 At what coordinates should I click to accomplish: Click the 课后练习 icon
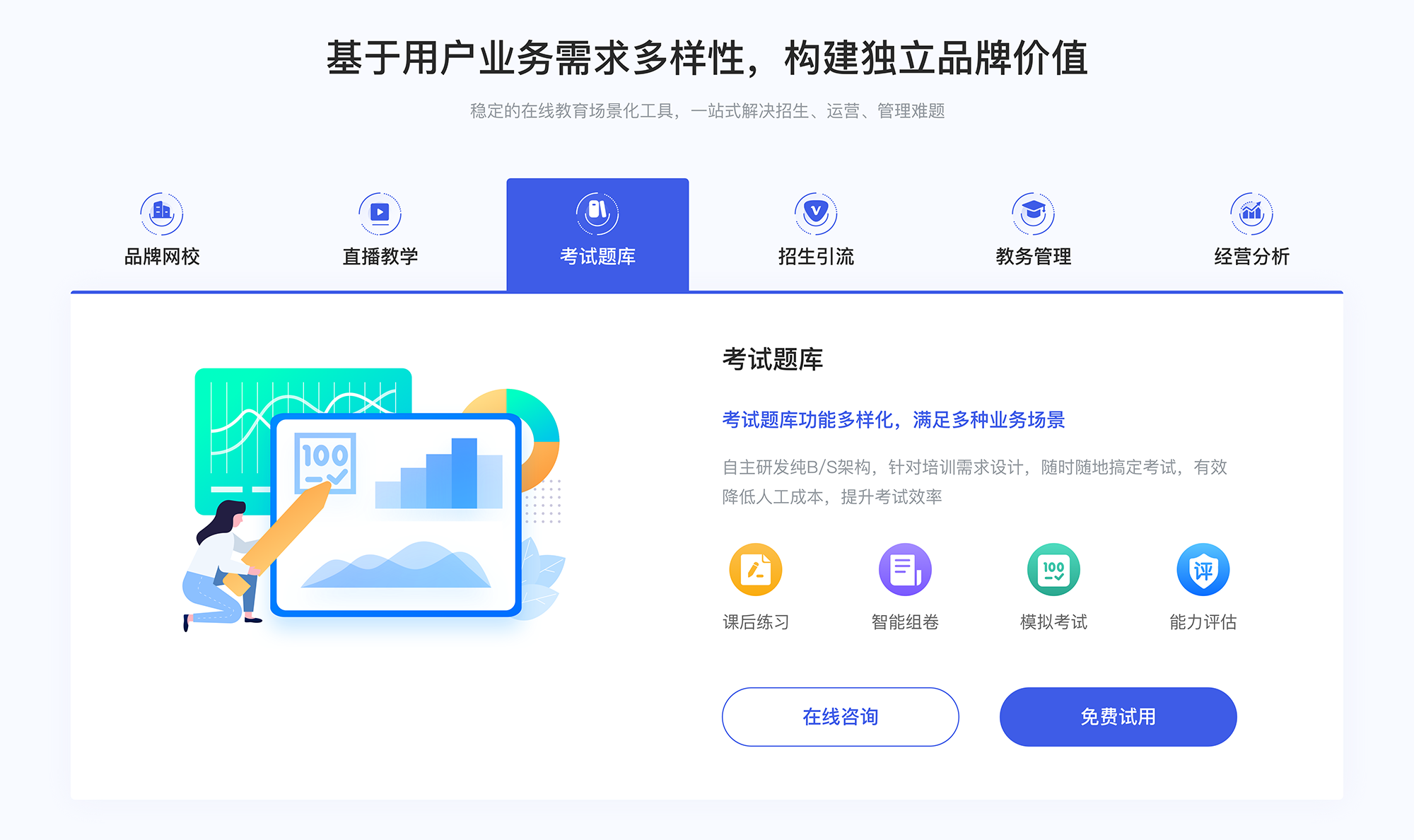pyautogui.click(x=756, y=574)
